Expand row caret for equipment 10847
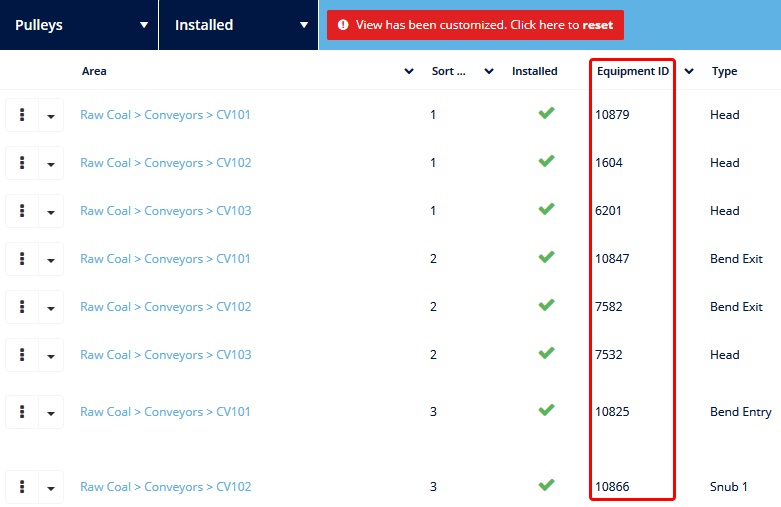The height and width of the screenshot is (507, 781). [51, 259]
